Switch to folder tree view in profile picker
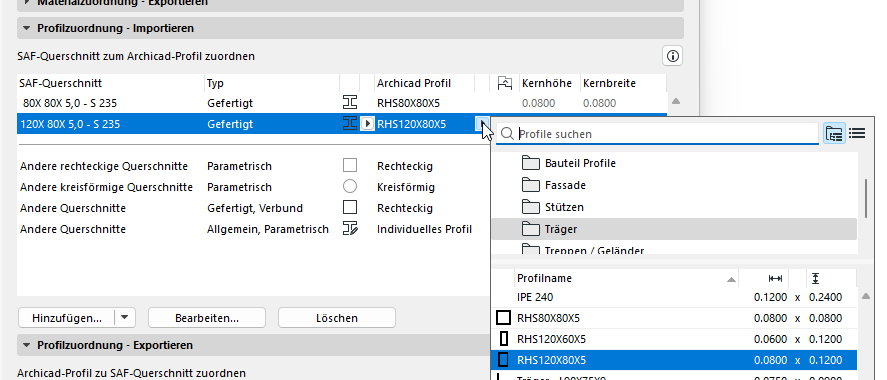Viewport: 887px width, 380px height. pos(834,133)
